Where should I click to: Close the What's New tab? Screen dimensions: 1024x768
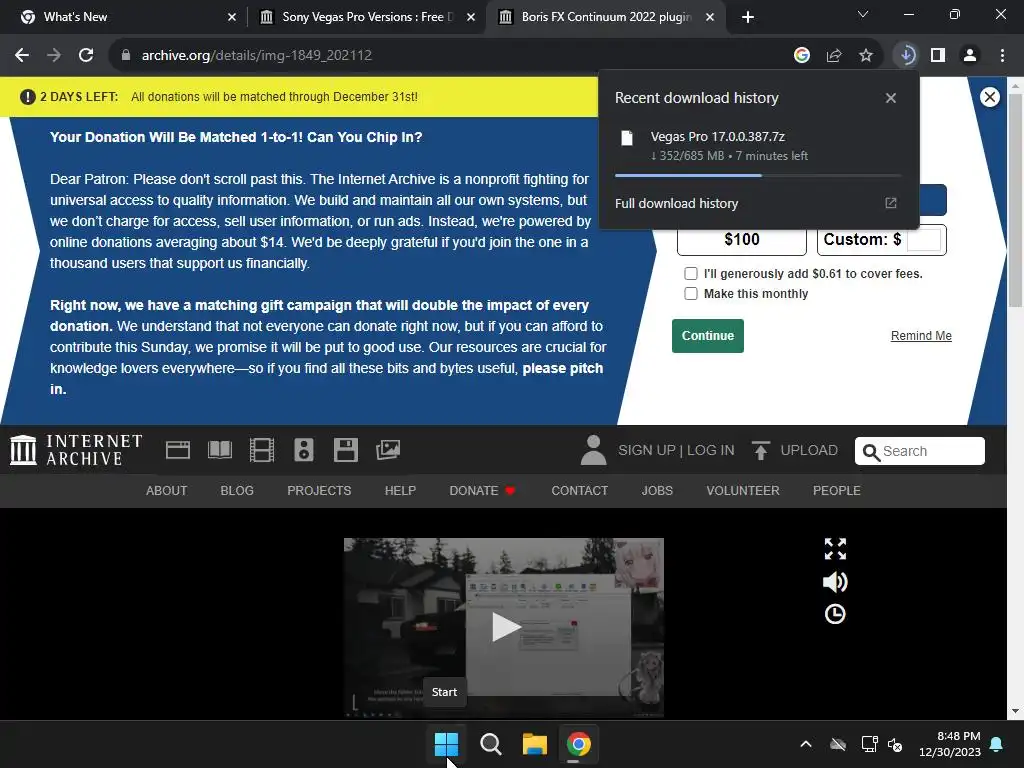(232, 17)
